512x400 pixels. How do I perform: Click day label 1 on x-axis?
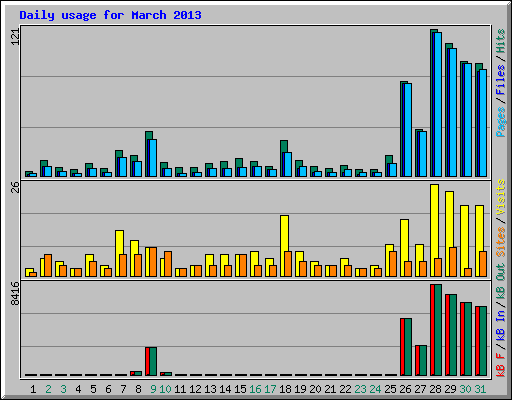pyautogui.click(x=33, y=389)
